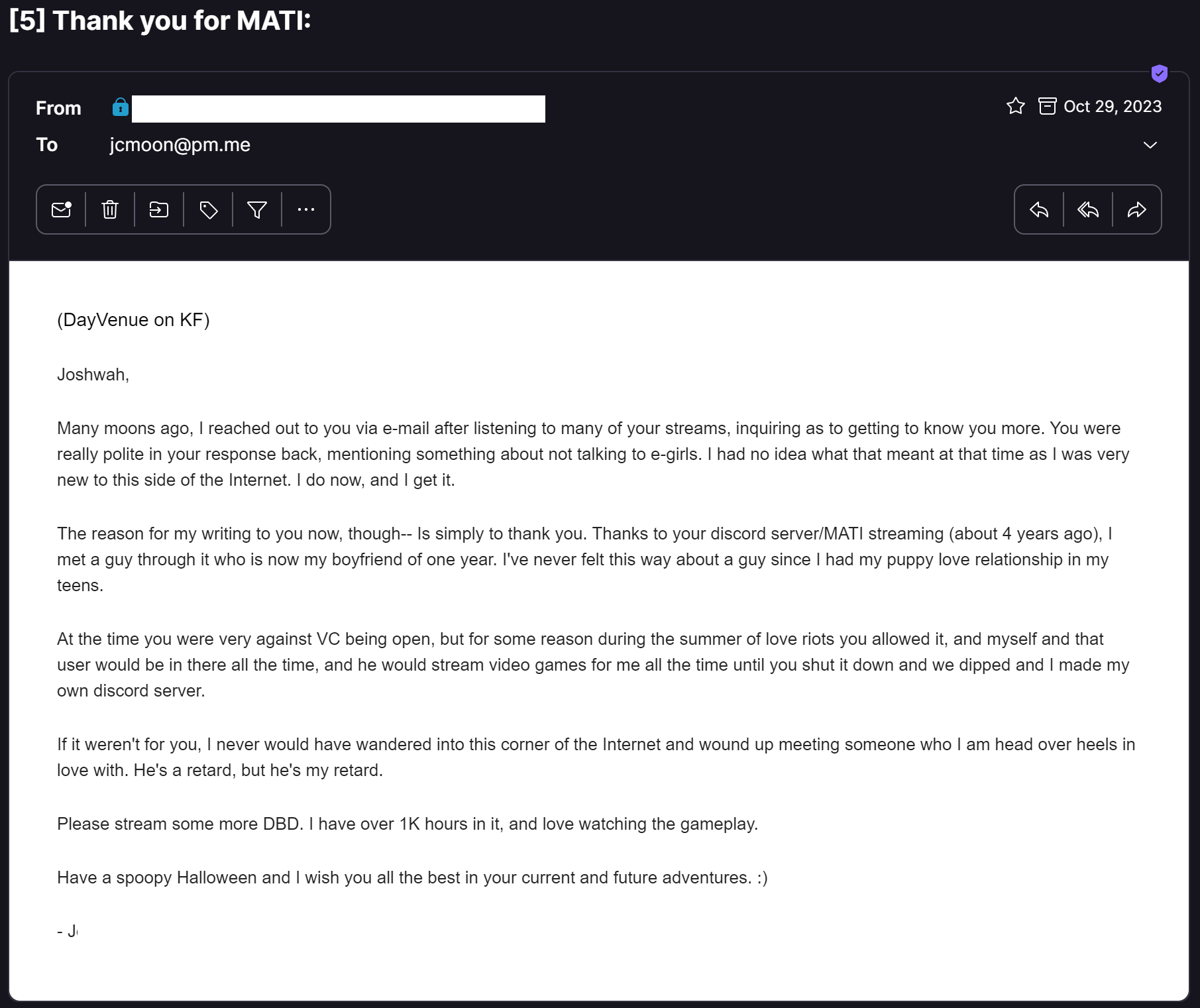
Task: Open the filter funnel icon
Action: pos(257,210)
